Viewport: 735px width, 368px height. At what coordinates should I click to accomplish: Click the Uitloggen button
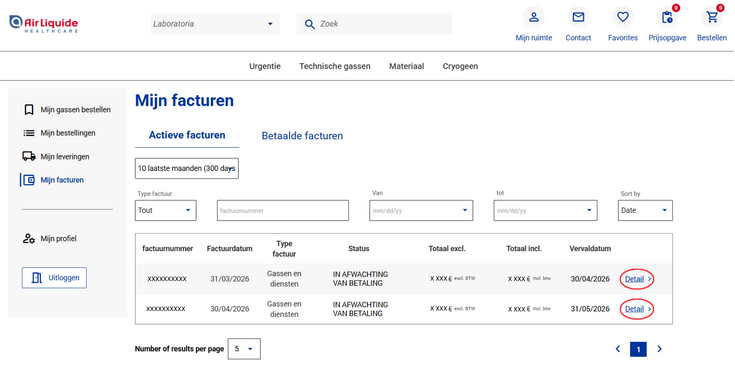click(x=54, y=278)
